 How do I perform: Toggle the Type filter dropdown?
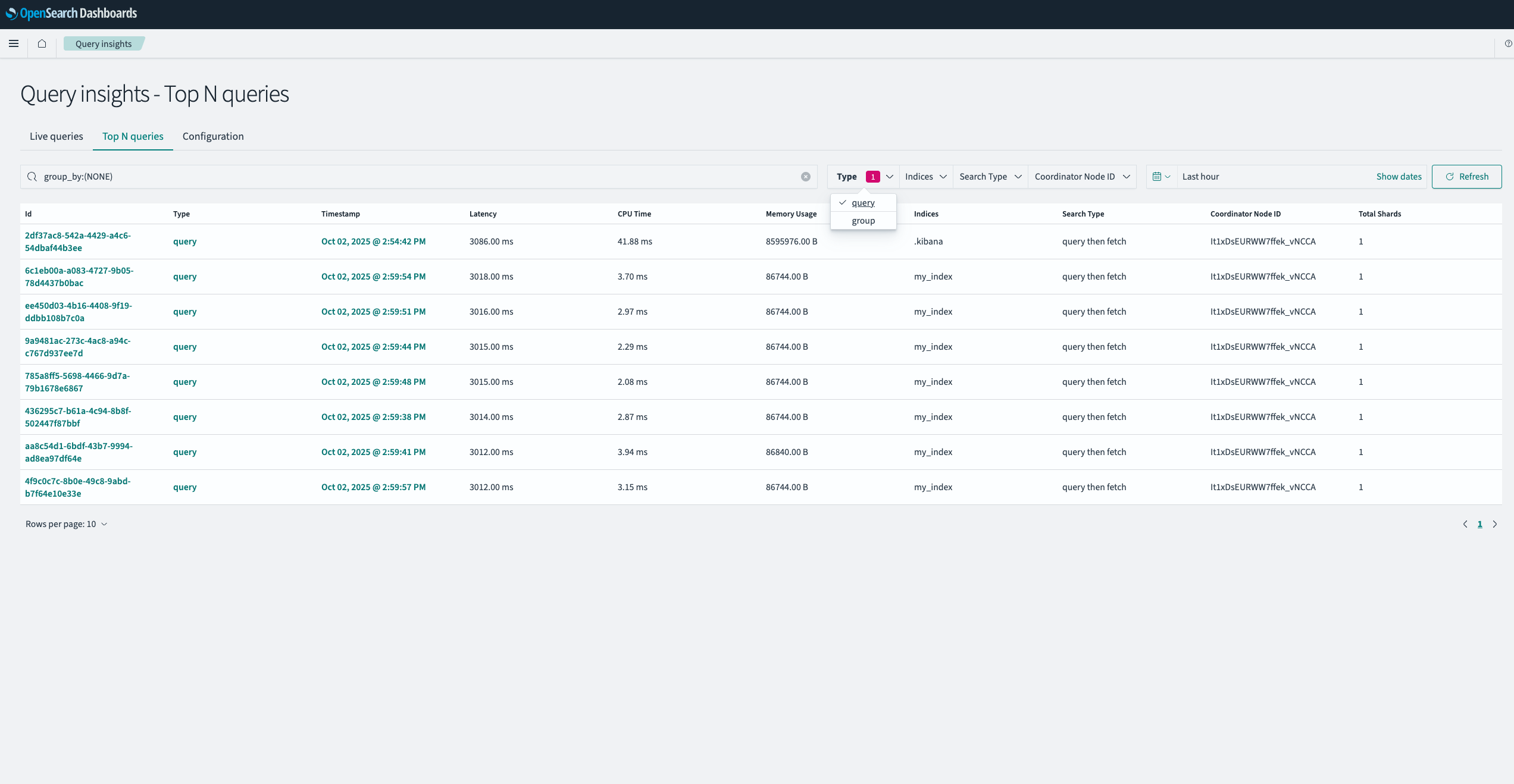pos(864,177)
